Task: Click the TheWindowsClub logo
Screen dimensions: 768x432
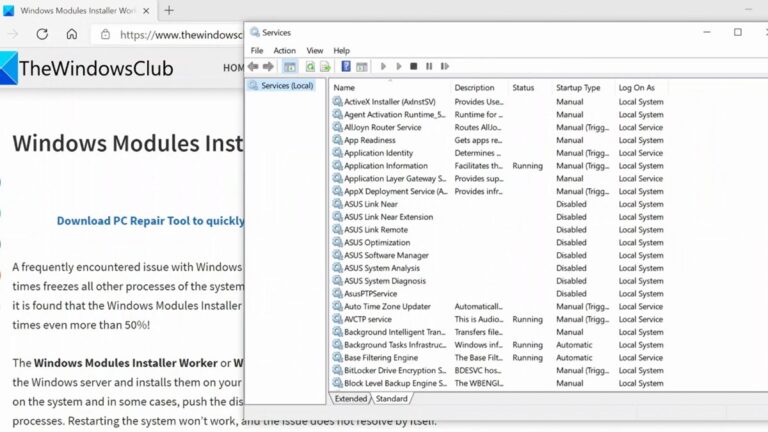Action: (87, 68)
